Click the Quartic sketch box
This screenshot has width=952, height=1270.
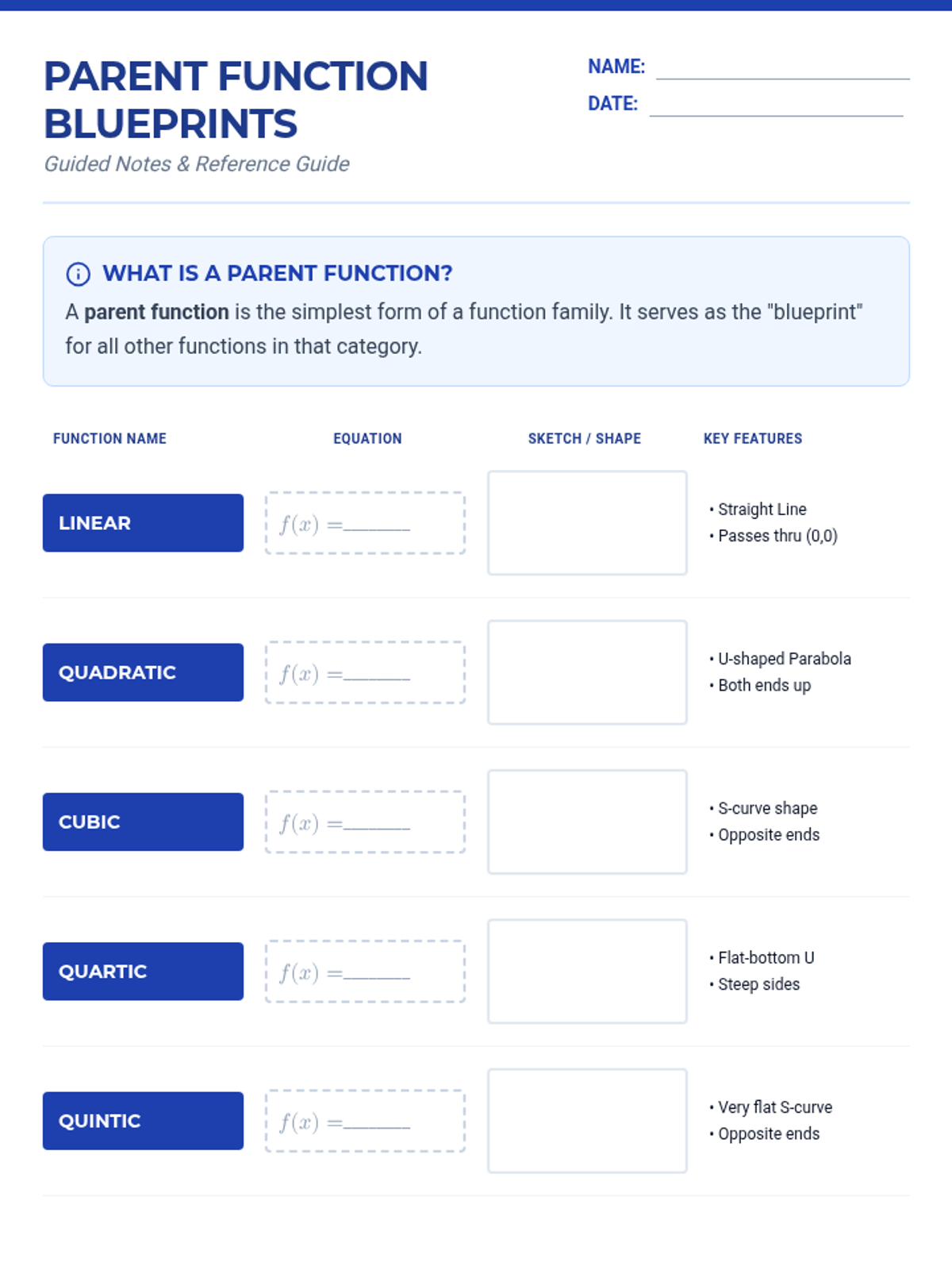tap(587, 972)
